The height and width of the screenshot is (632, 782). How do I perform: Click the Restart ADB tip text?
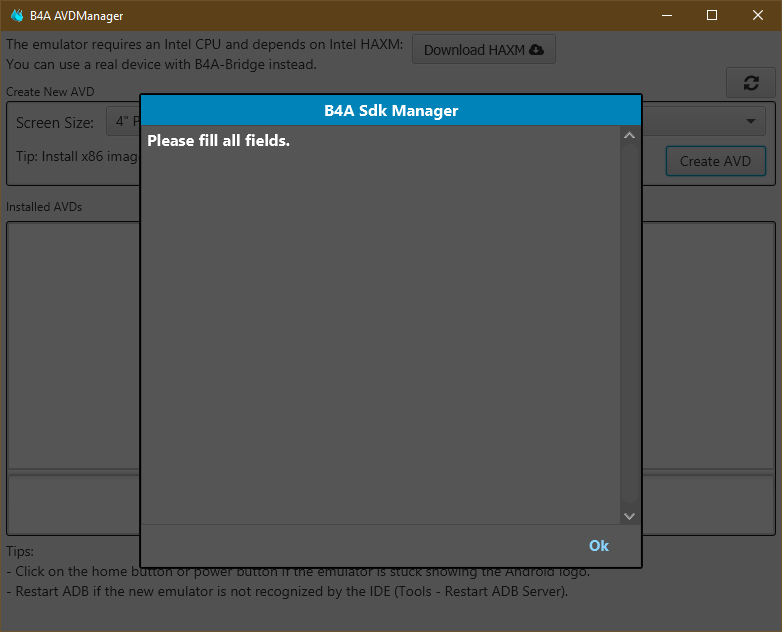click(287, 592)
